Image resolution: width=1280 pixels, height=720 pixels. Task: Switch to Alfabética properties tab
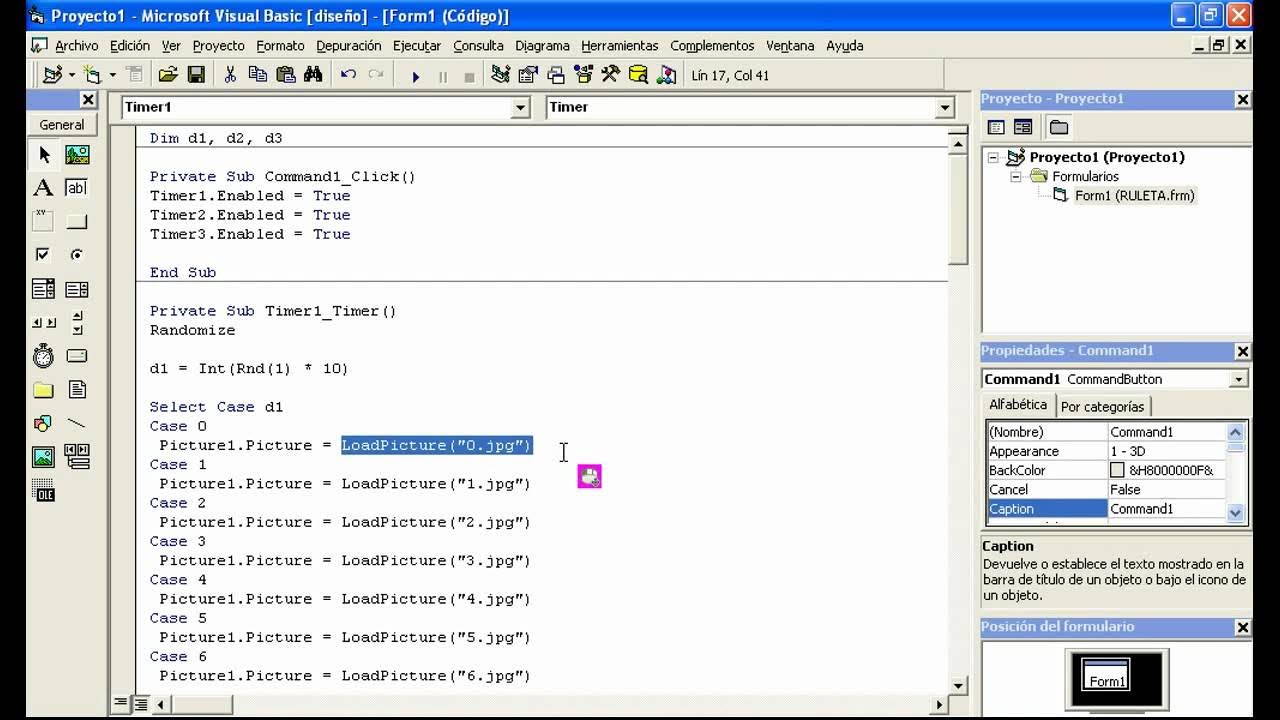(x=1018, y=405)
